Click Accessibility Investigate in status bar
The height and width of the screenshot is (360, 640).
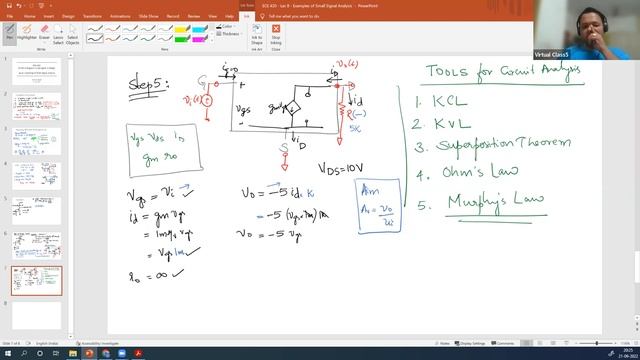(x=98, y=343)
